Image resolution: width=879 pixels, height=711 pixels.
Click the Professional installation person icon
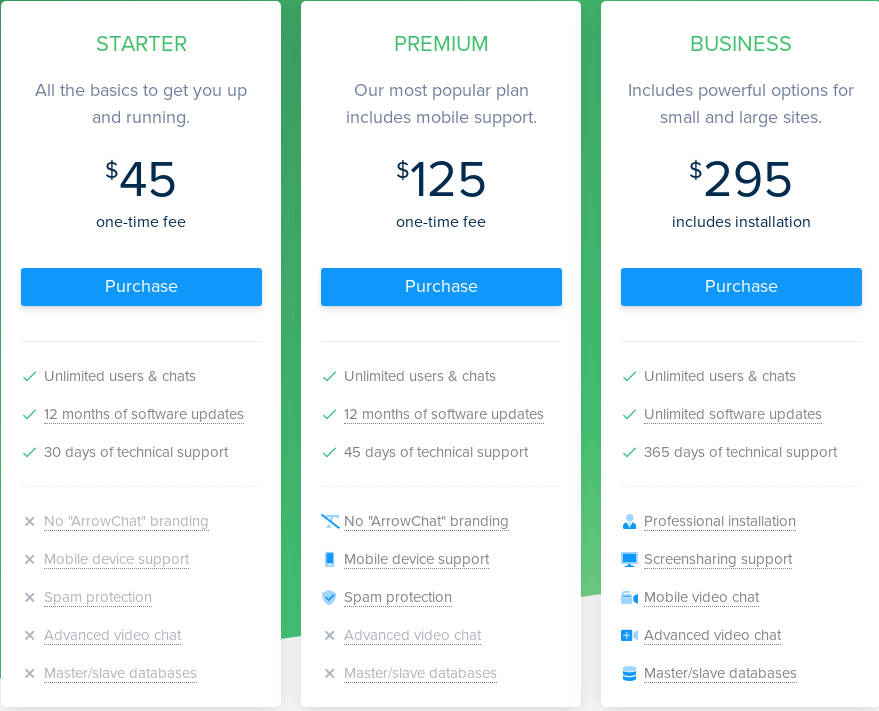630,521
